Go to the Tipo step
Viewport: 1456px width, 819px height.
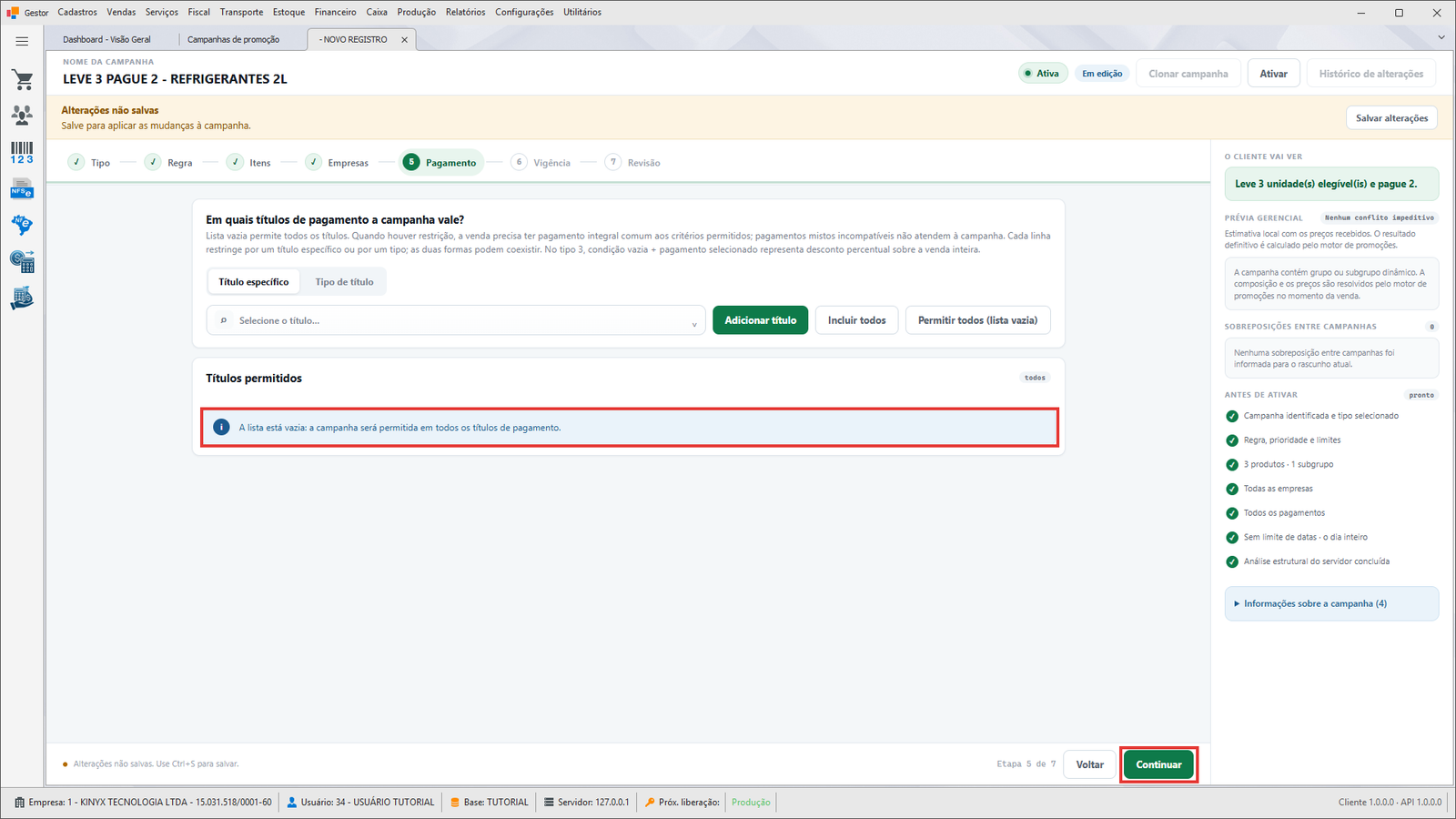coord(89,162)
